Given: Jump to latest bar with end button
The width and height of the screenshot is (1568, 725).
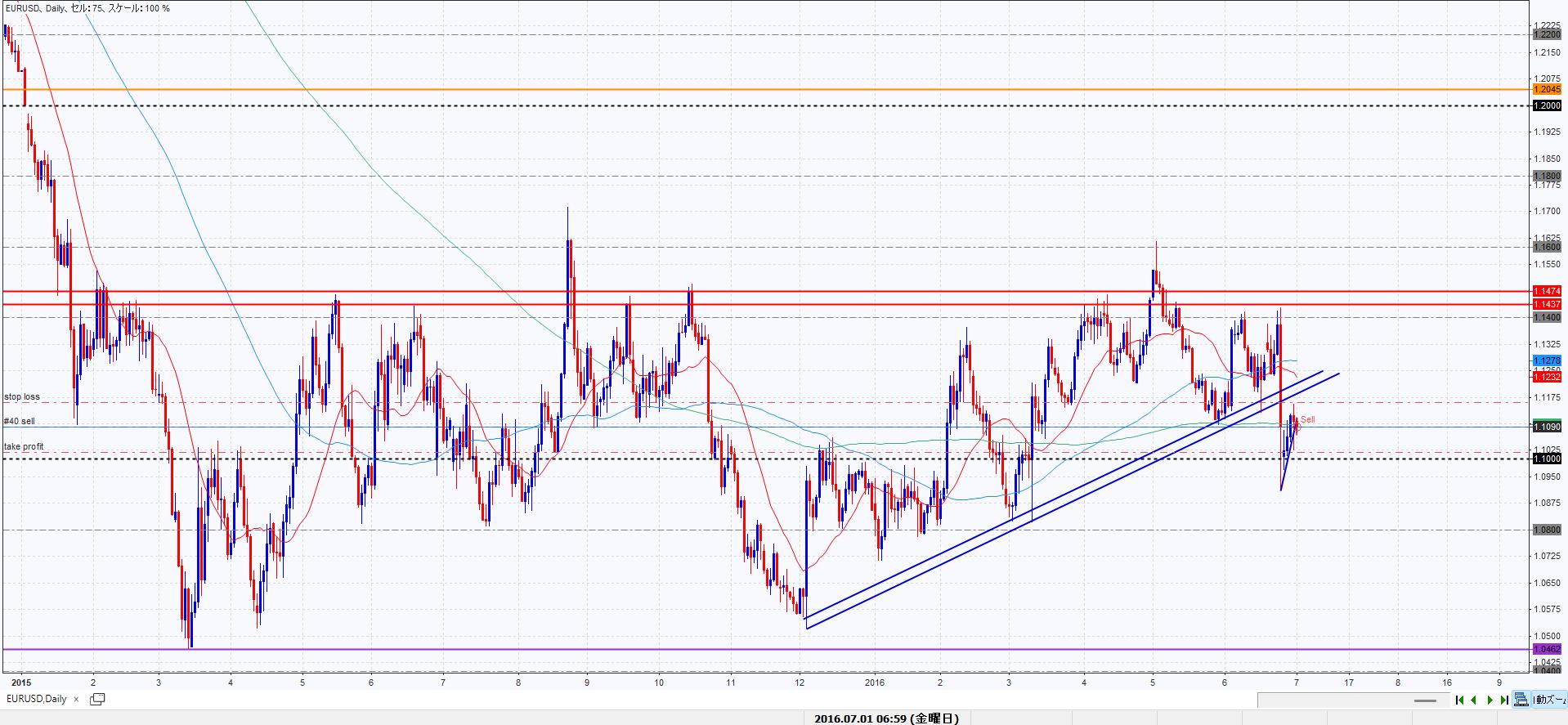Looking at the screenshot, I should click(1504, 700).
